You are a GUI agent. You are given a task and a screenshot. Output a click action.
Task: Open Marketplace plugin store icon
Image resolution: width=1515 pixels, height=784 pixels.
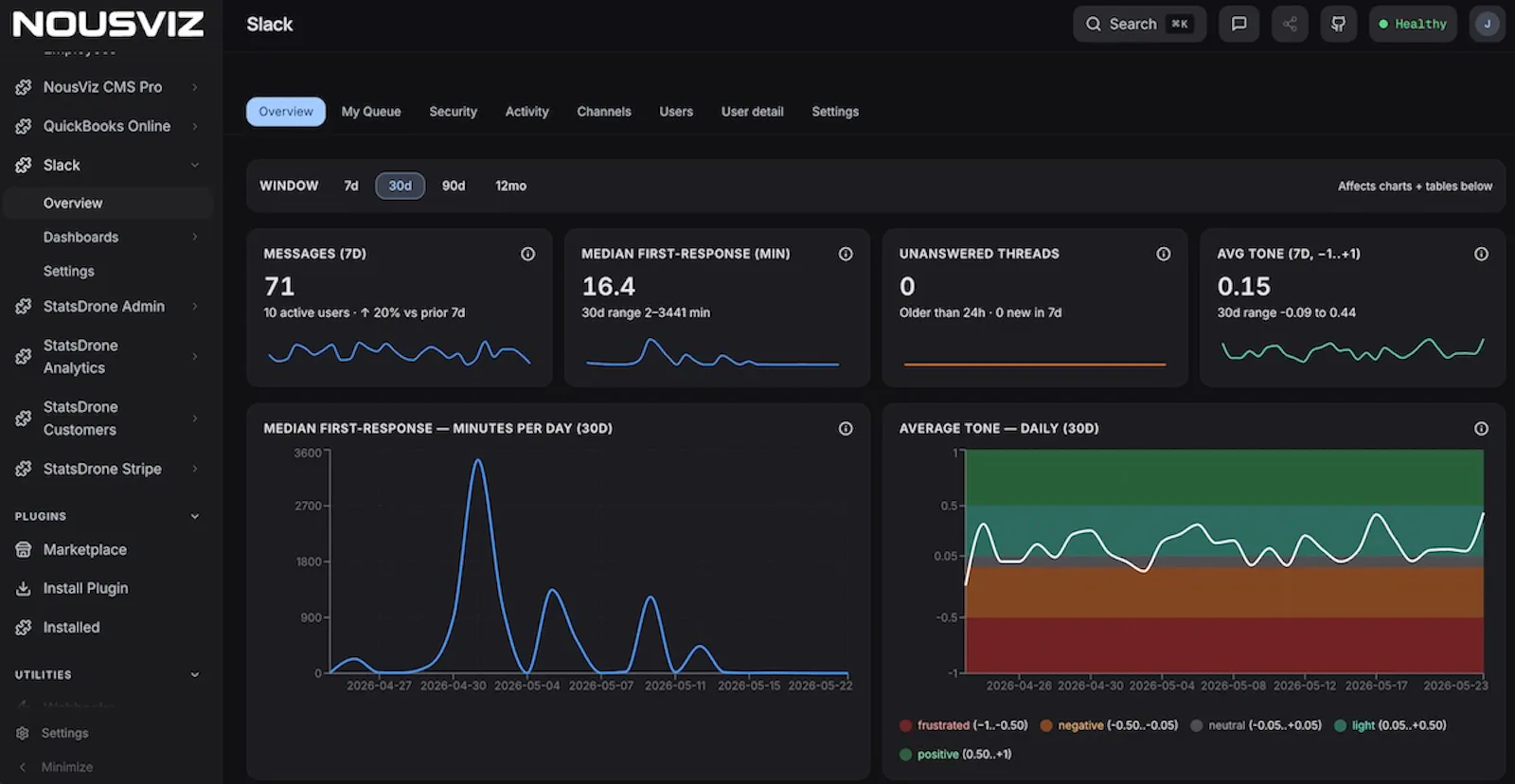tap(24, 549)
